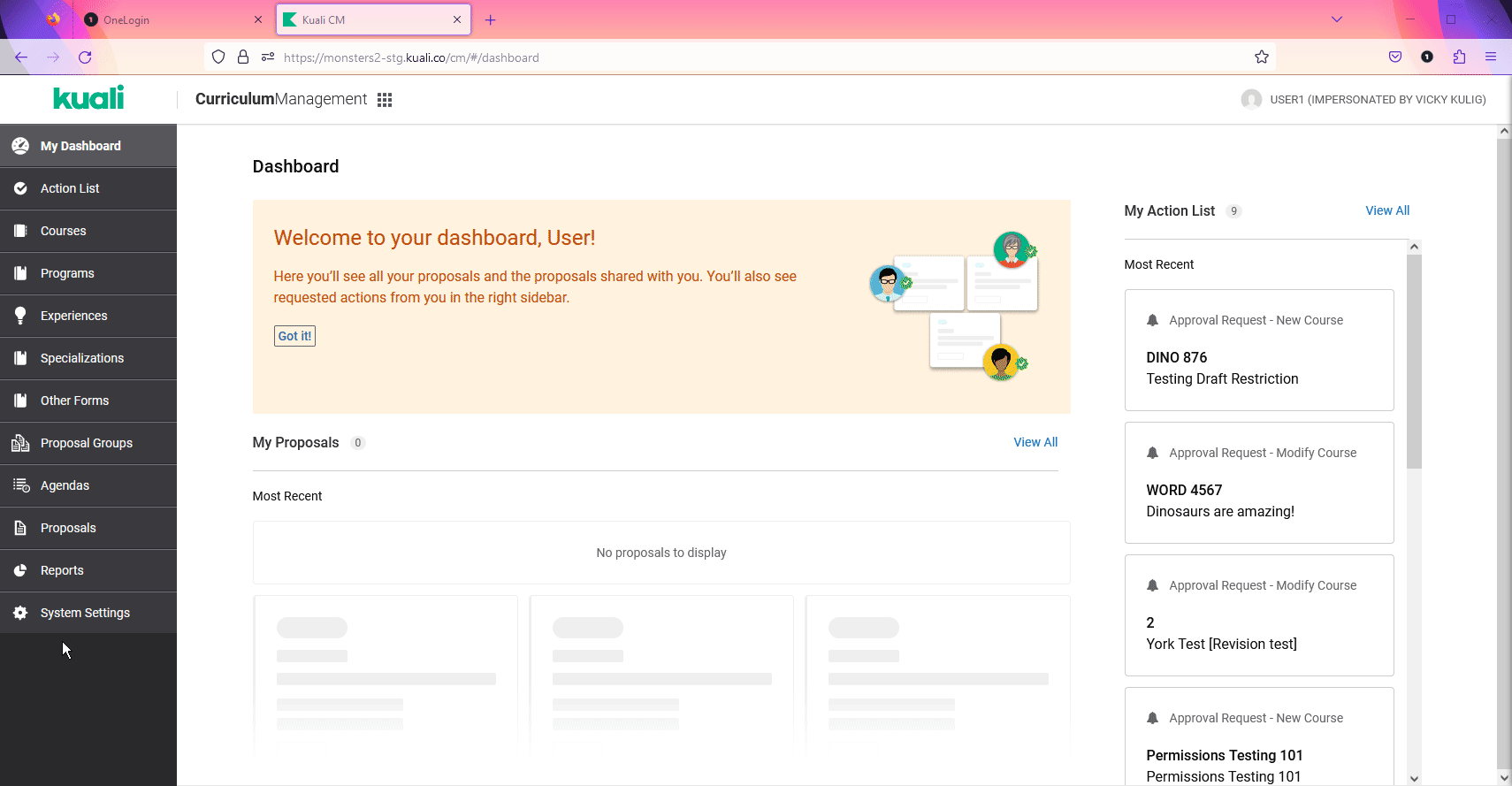
Task: Click the My Action List count badge 9
Action: click(x=1233, y=211)
